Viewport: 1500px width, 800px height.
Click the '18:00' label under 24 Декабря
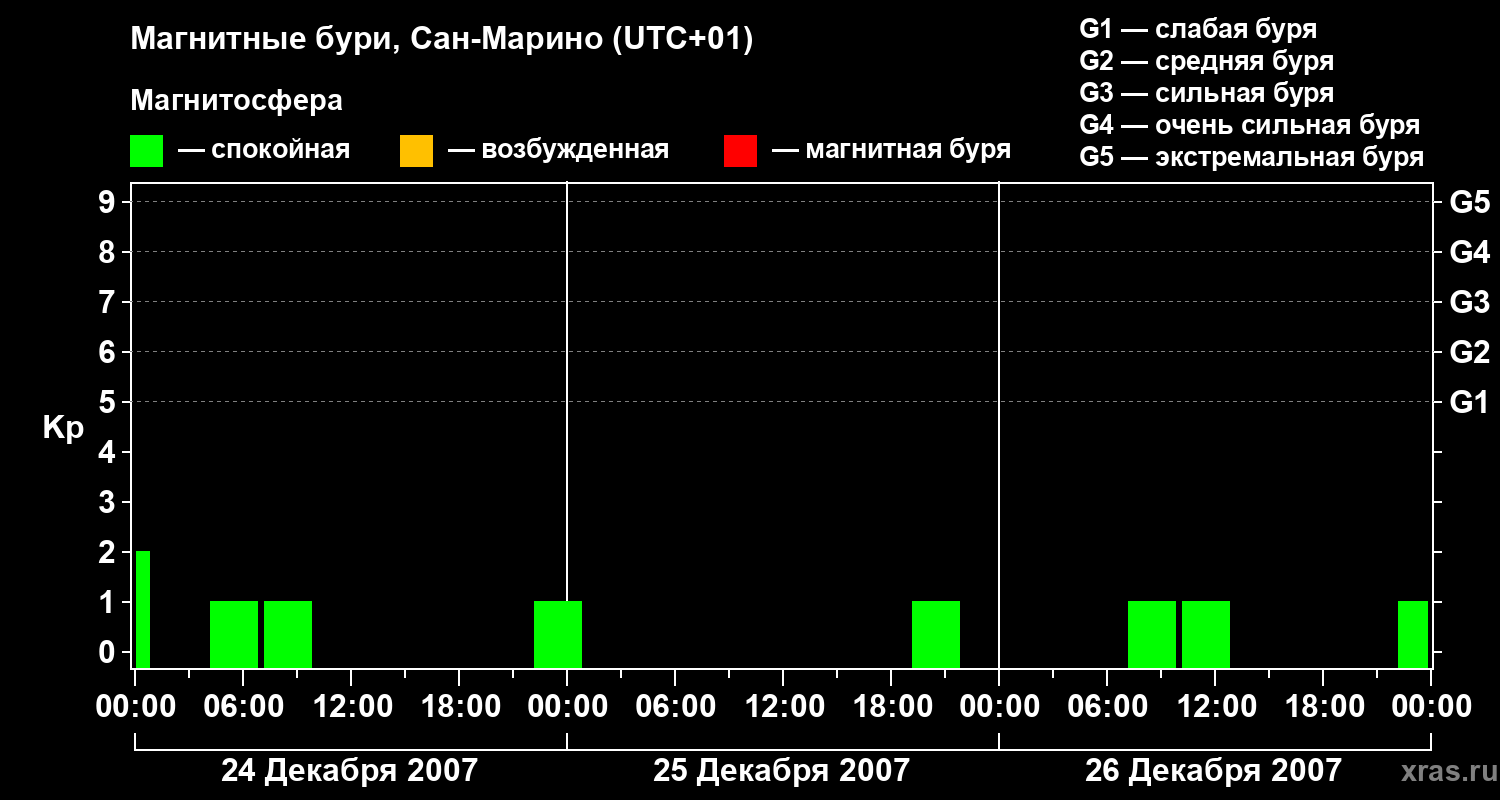click(459, 707)
